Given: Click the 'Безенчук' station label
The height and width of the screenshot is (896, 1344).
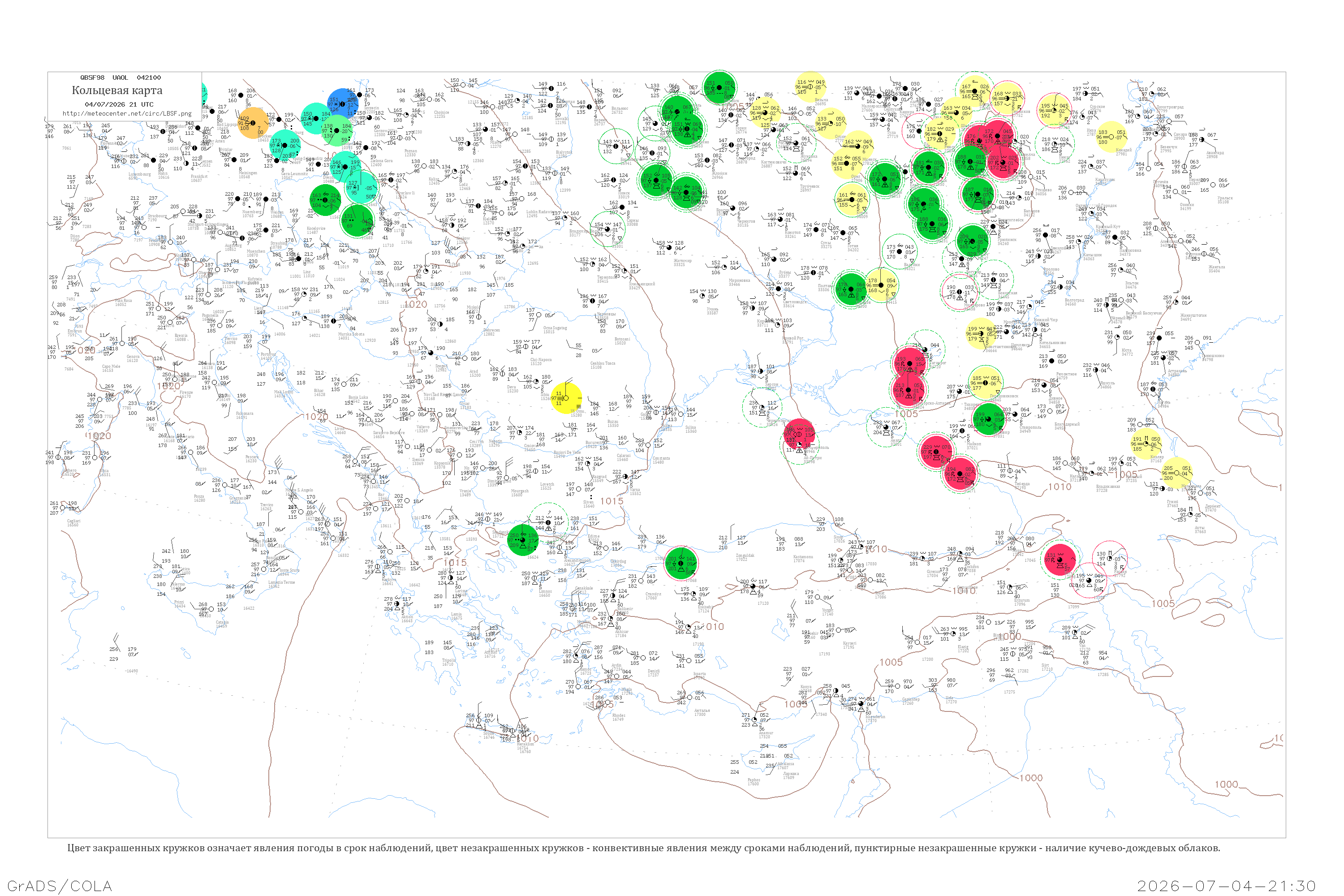Looking at the screenshot, I should (1168, 148).
